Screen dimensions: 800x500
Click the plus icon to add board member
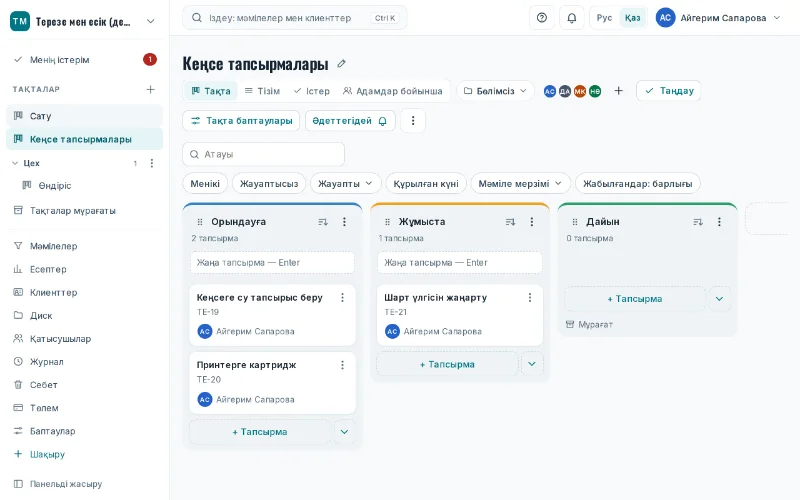click(618, 91)
